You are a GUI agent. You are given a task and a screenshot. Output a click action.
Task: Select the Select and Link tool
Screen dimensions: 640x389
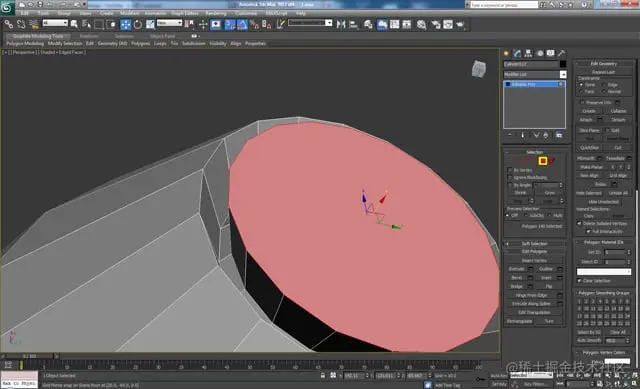(9, 24)
